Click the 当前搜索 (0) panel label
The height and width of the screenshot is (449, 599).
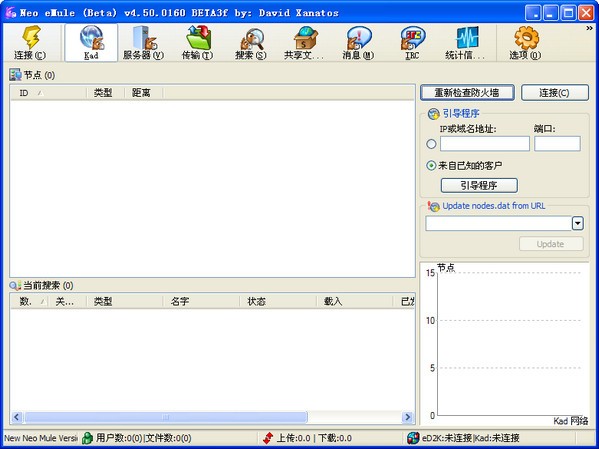[49, 285]
